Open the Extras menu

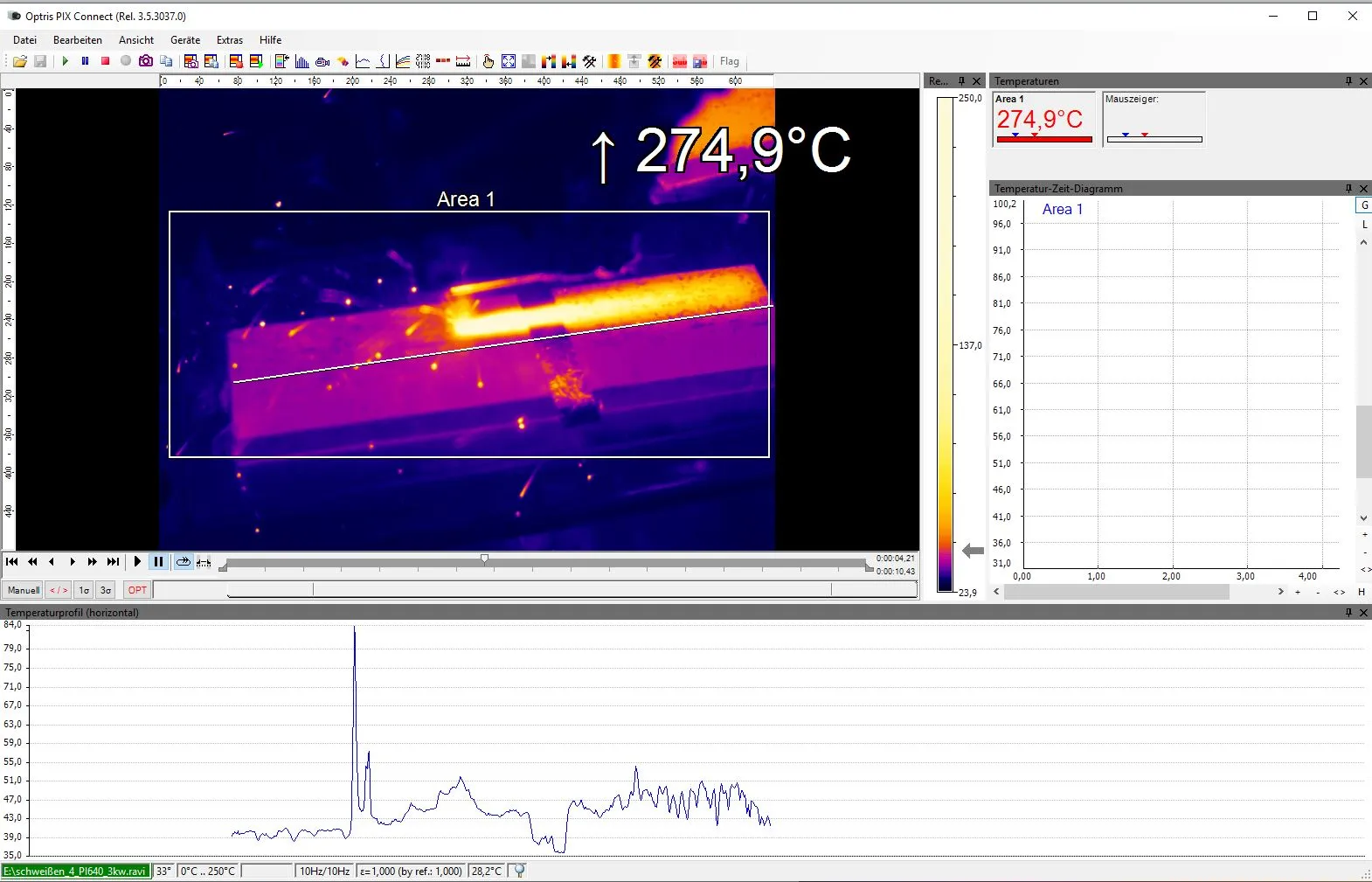point(230,40)
